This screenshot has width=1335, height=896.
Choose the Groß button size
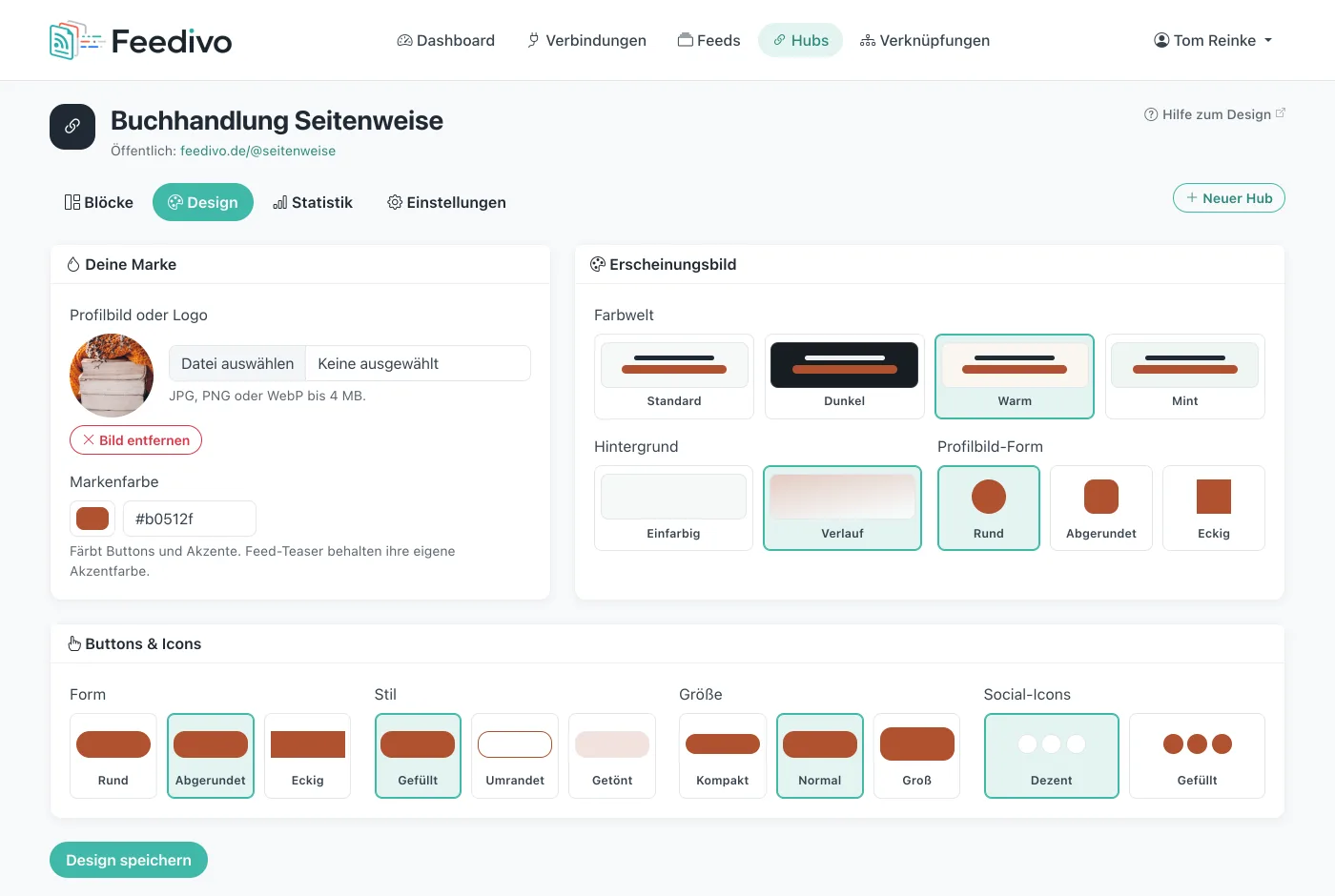917,756
